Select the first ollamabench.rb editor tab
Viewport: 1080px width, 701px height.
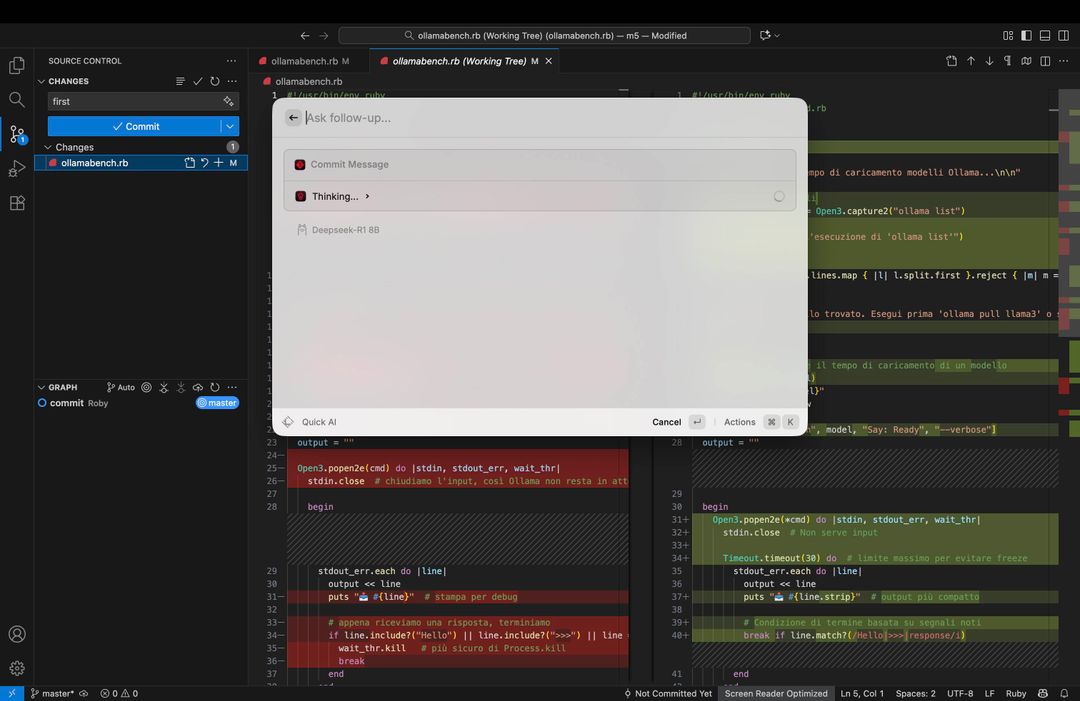tap(304, 61)
